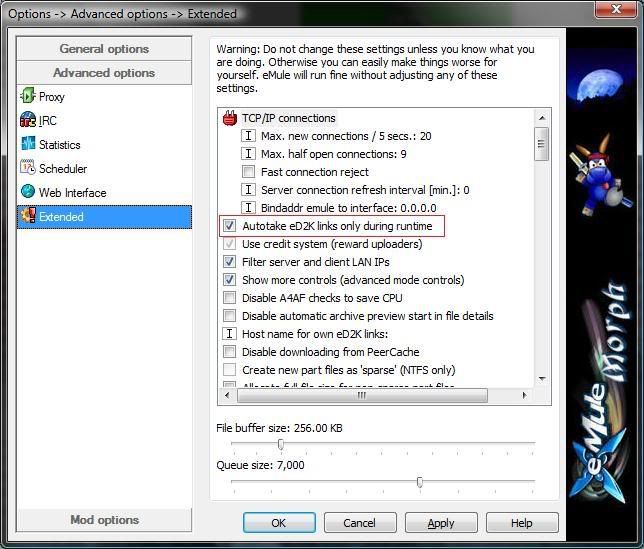This screenshot has width=644, height=549.
Task: Click the File buffer size slider handle
Action: [281, 444]
